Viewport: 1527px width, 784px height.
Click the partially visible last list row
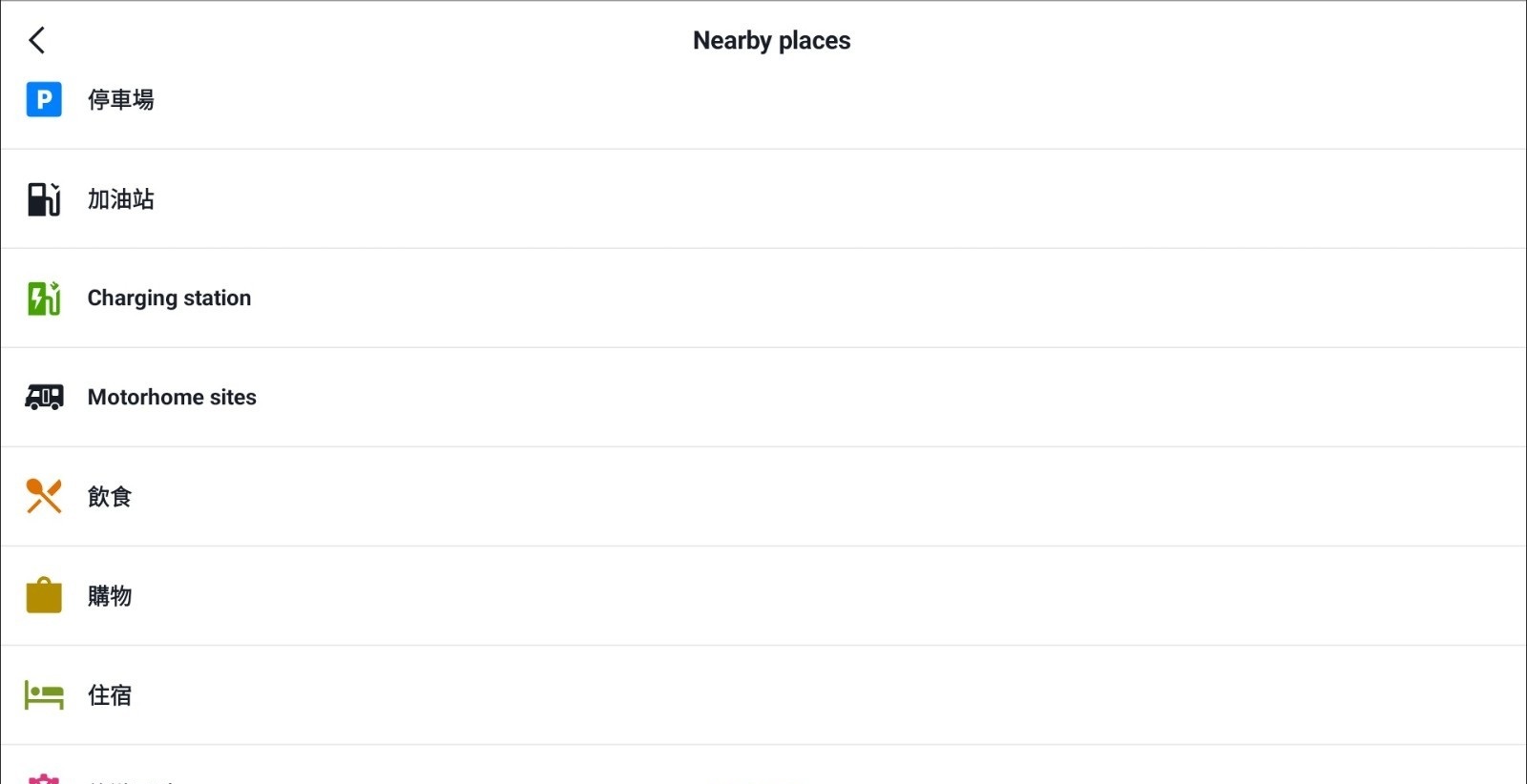tap(763, 774)
